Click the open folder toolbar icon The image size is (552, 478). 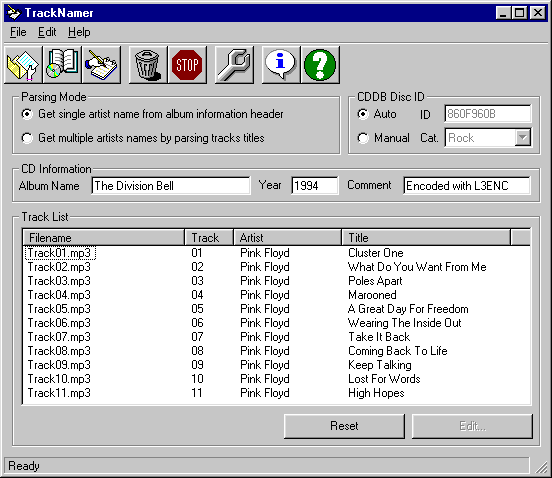[23, 65]
